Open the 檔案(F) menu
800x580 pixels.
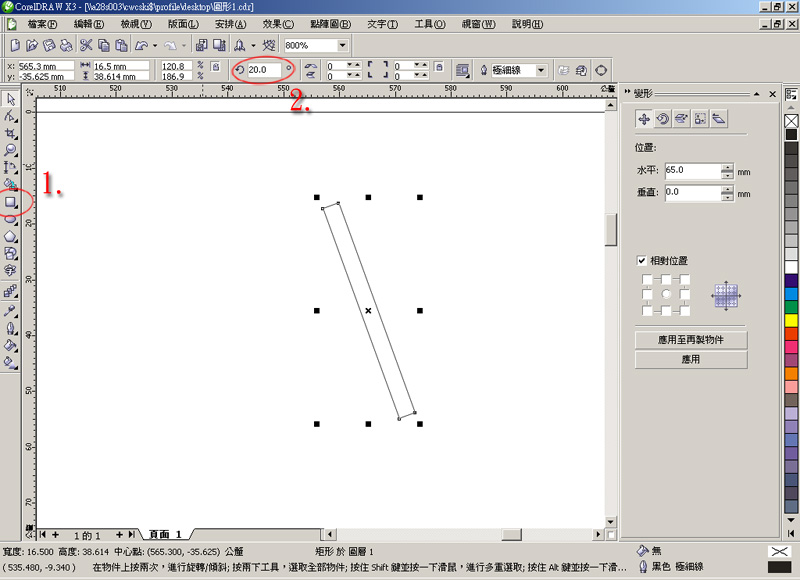pos(42,24)
